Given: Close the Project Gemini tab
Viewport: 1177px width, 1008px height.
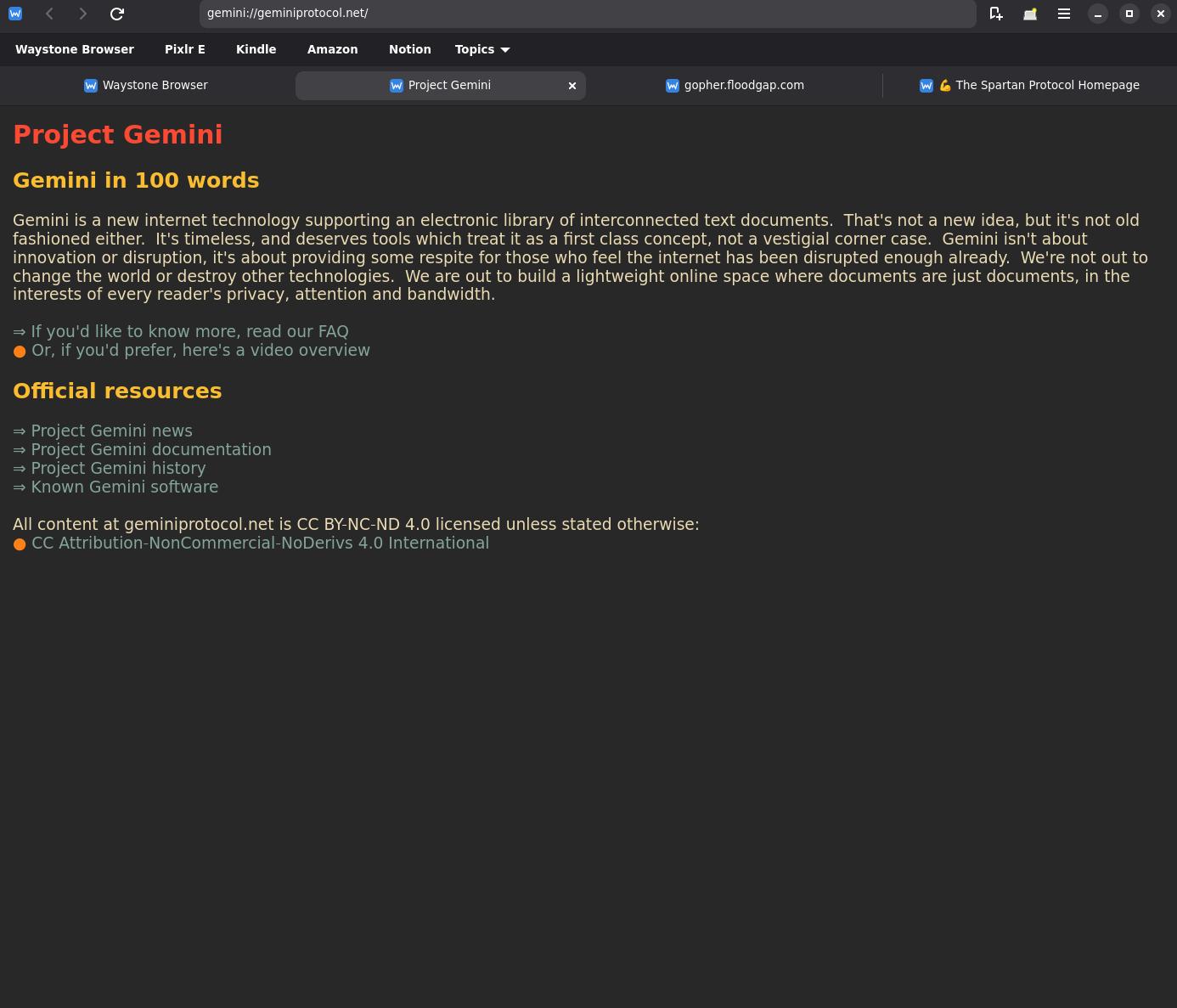Looking at the screenshot, I should point(572,86).
